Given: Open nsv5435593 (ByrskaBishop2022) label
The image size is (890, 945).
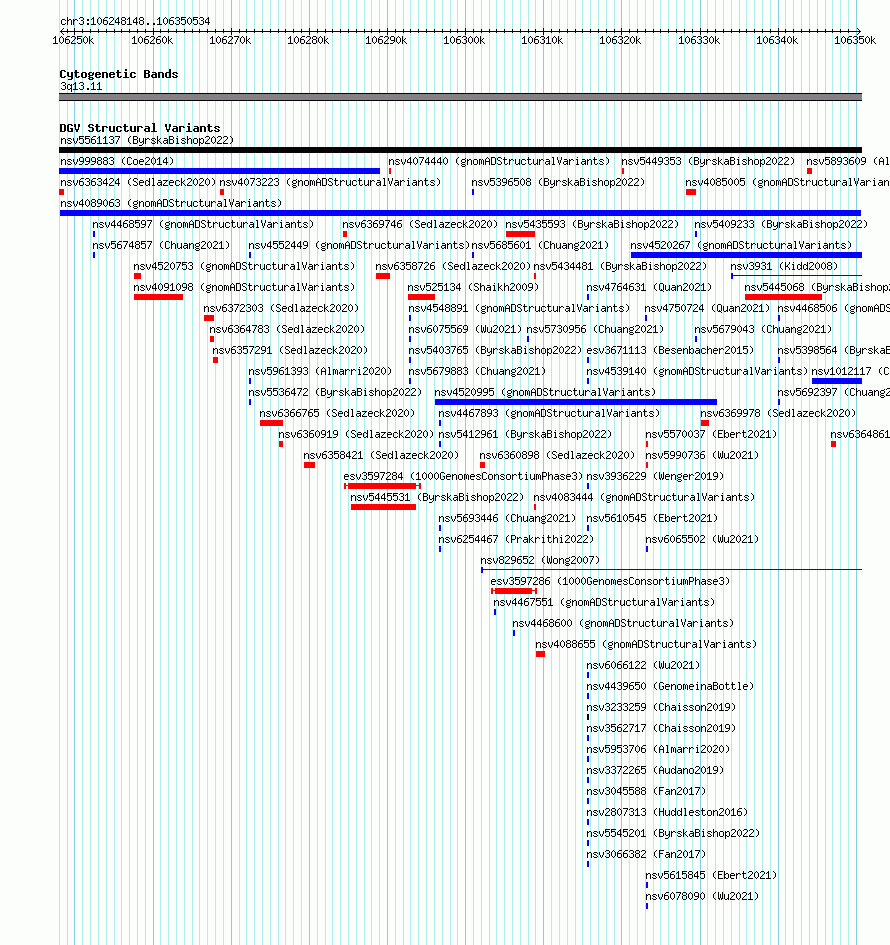Looking at the screenshot, I should coord(592,224).
